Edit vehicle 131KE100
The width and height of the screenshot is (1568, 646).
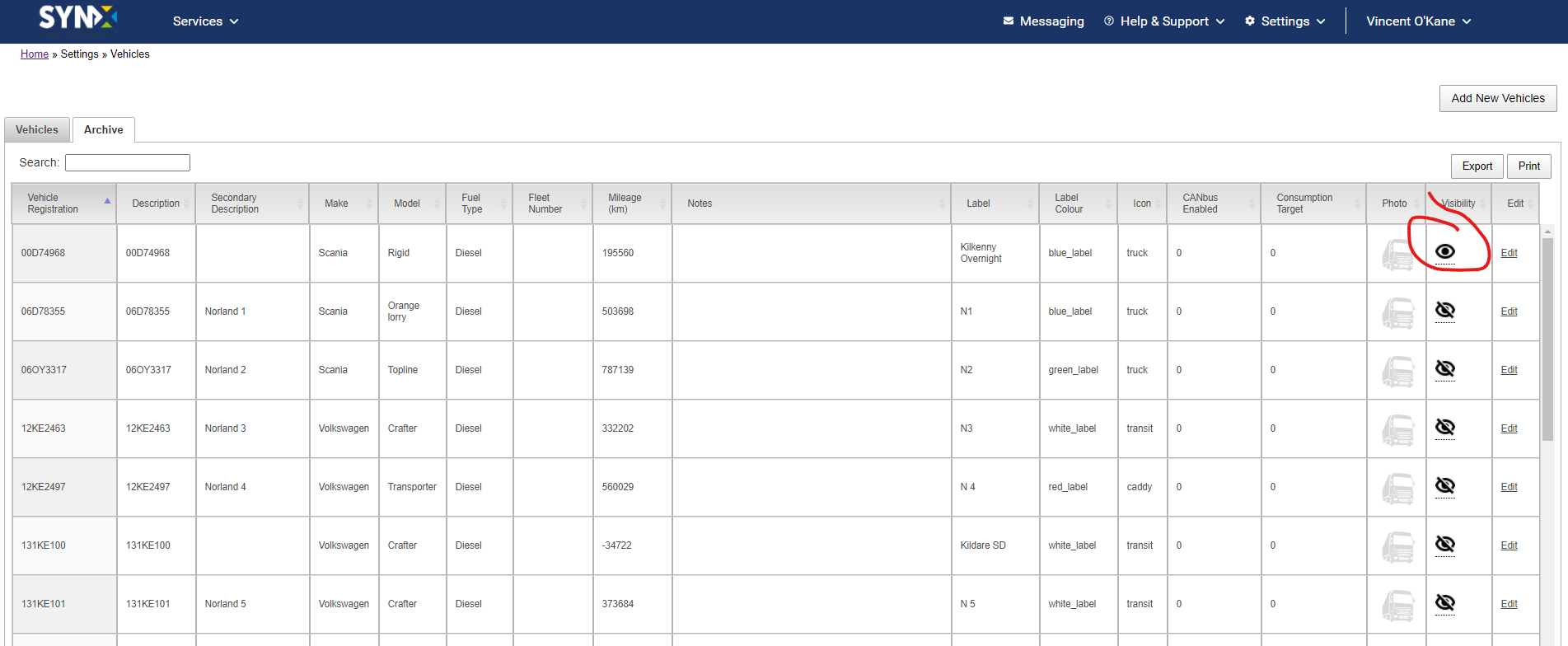click(1509, 545)
